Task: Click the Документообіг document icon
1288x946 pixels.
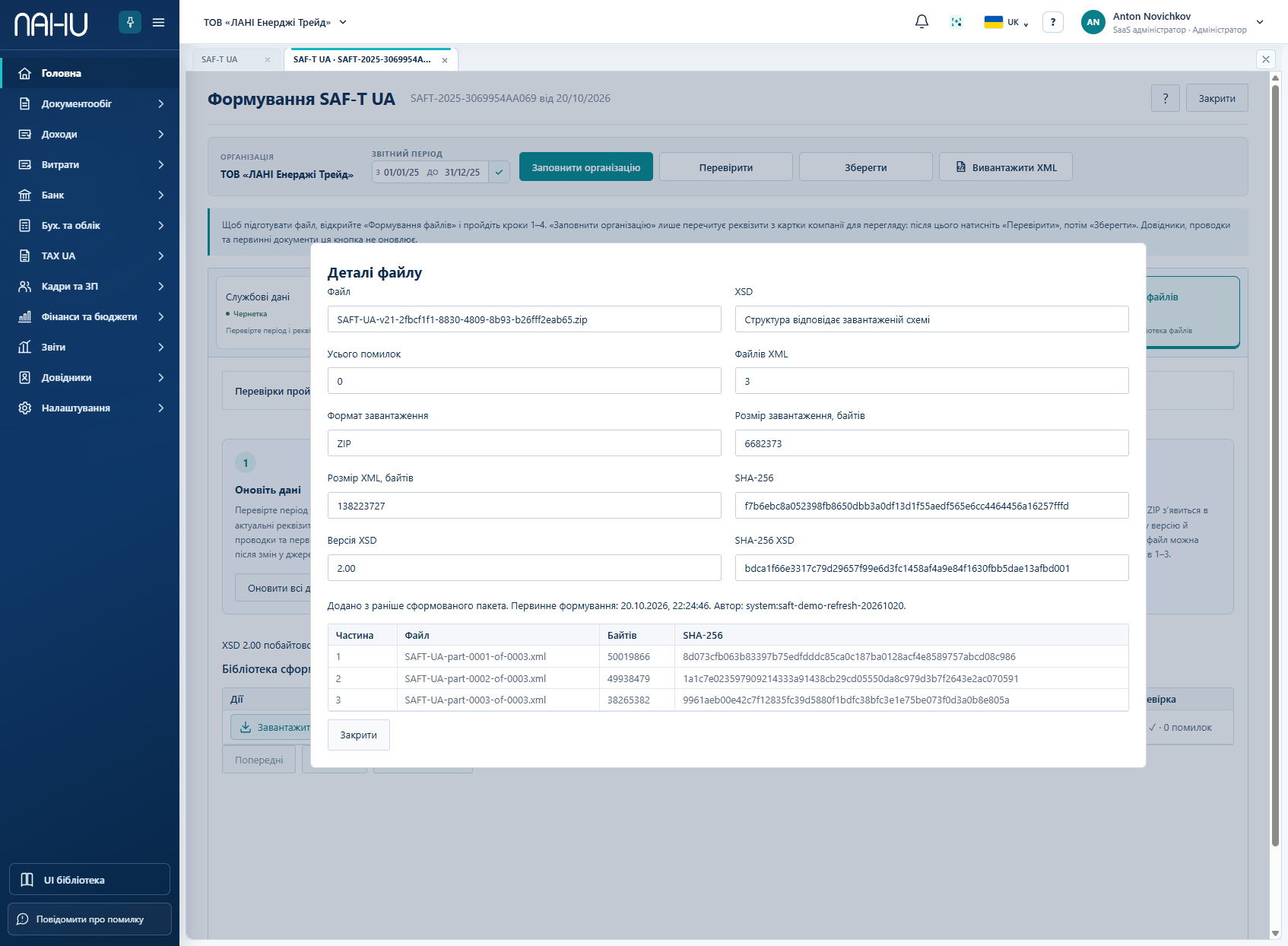Action: (x=25, y=103)
